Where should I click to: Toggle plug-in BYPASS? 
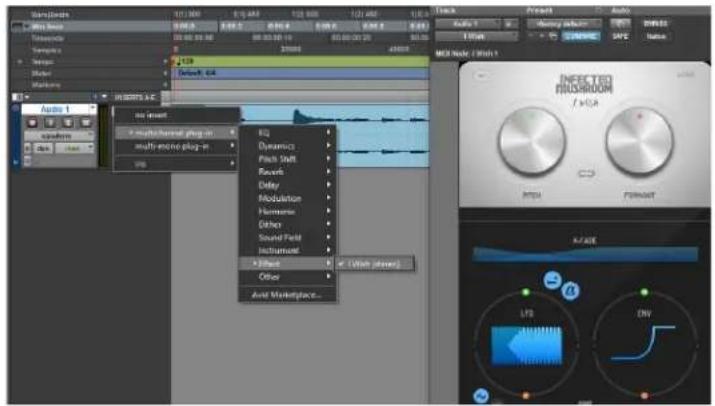click(x=655, y=24)
